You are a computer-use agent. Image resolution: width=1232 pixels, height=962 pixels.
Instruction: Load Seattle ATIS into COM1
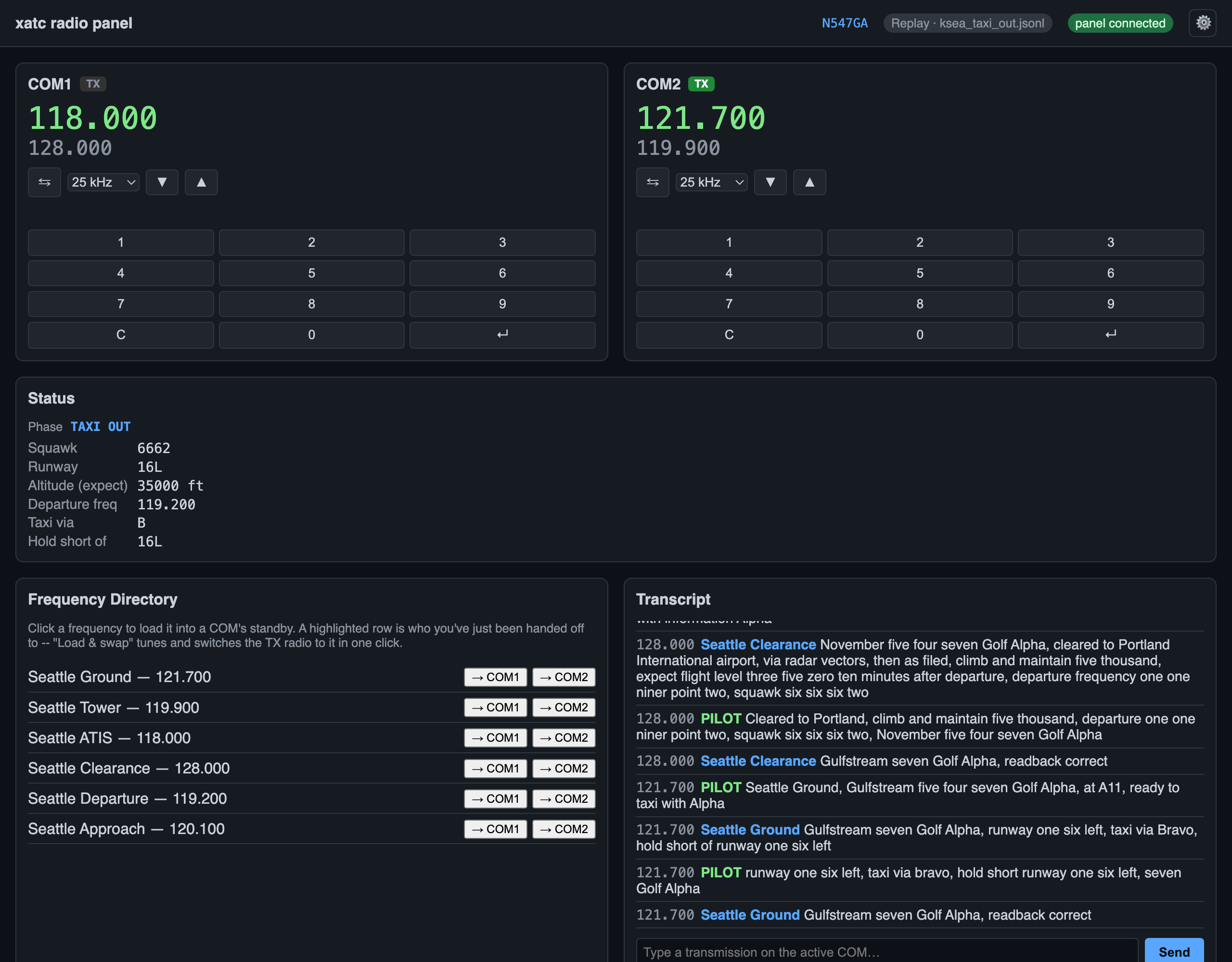click(495, 738)
